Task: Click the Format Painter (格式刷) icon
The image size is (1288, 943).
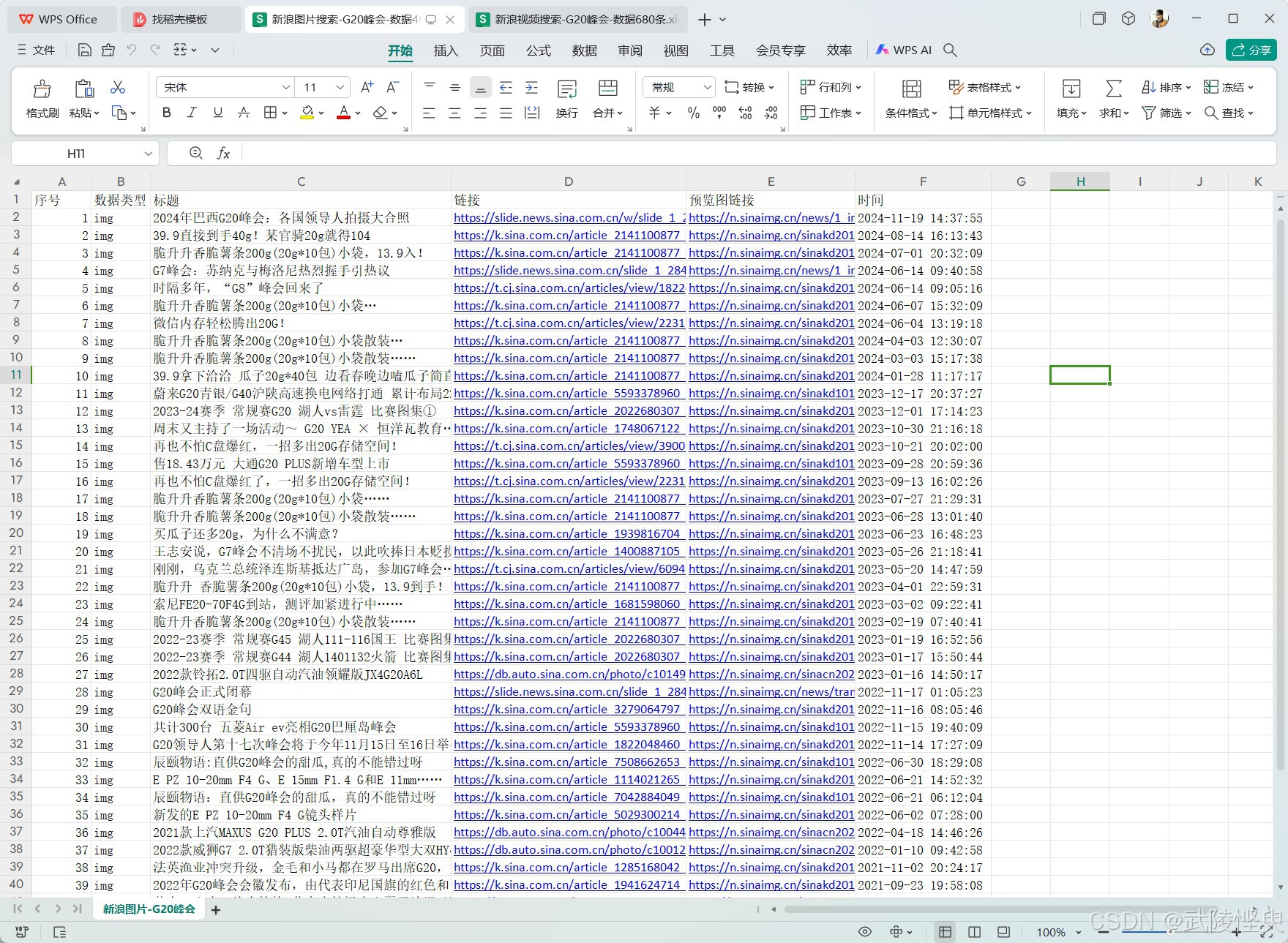Action: coord(42,89)
